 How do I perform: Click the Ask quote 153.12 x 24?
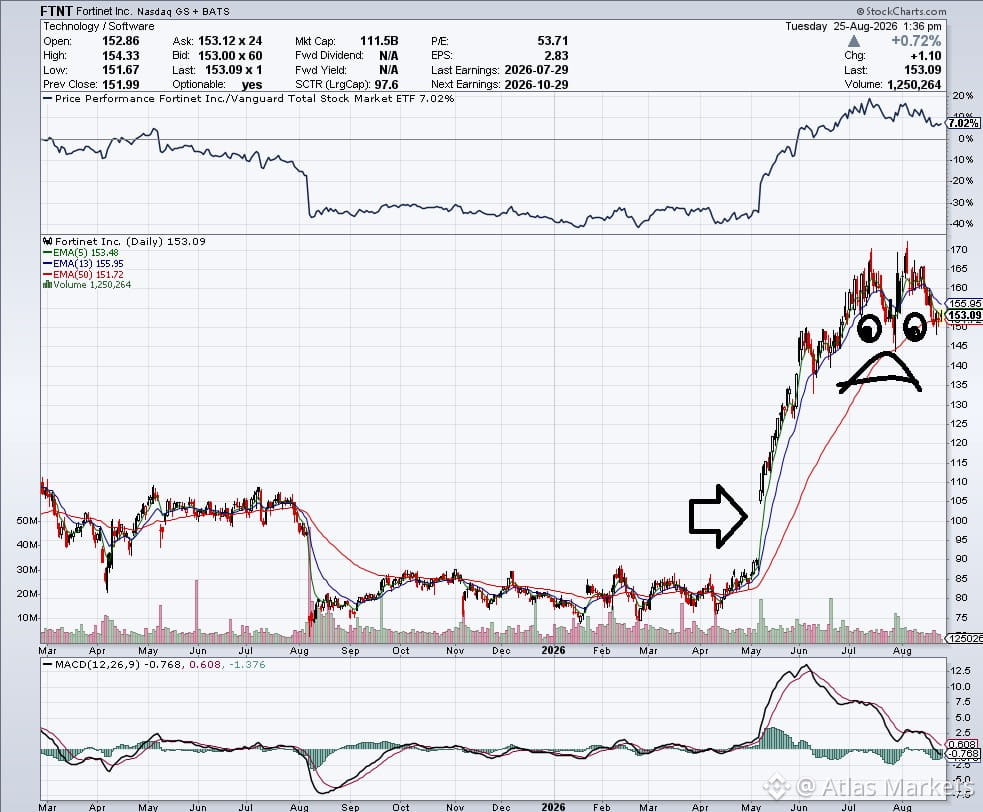pyautogui.click(x=230, y=41)
